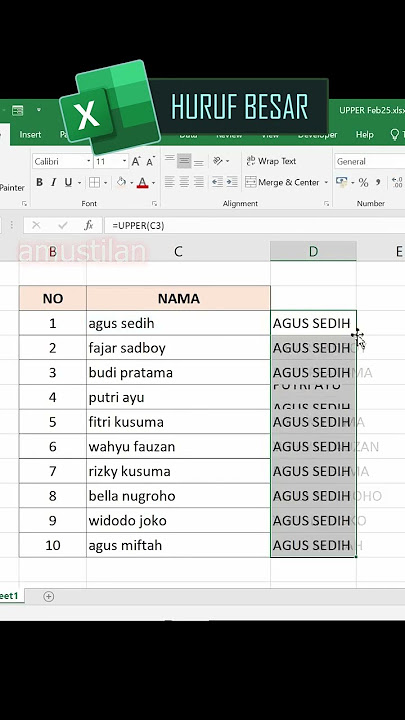The height and width of the screenshot is (720, 405).
Task: Toggle center horizontal alignment
Action: 184,182
